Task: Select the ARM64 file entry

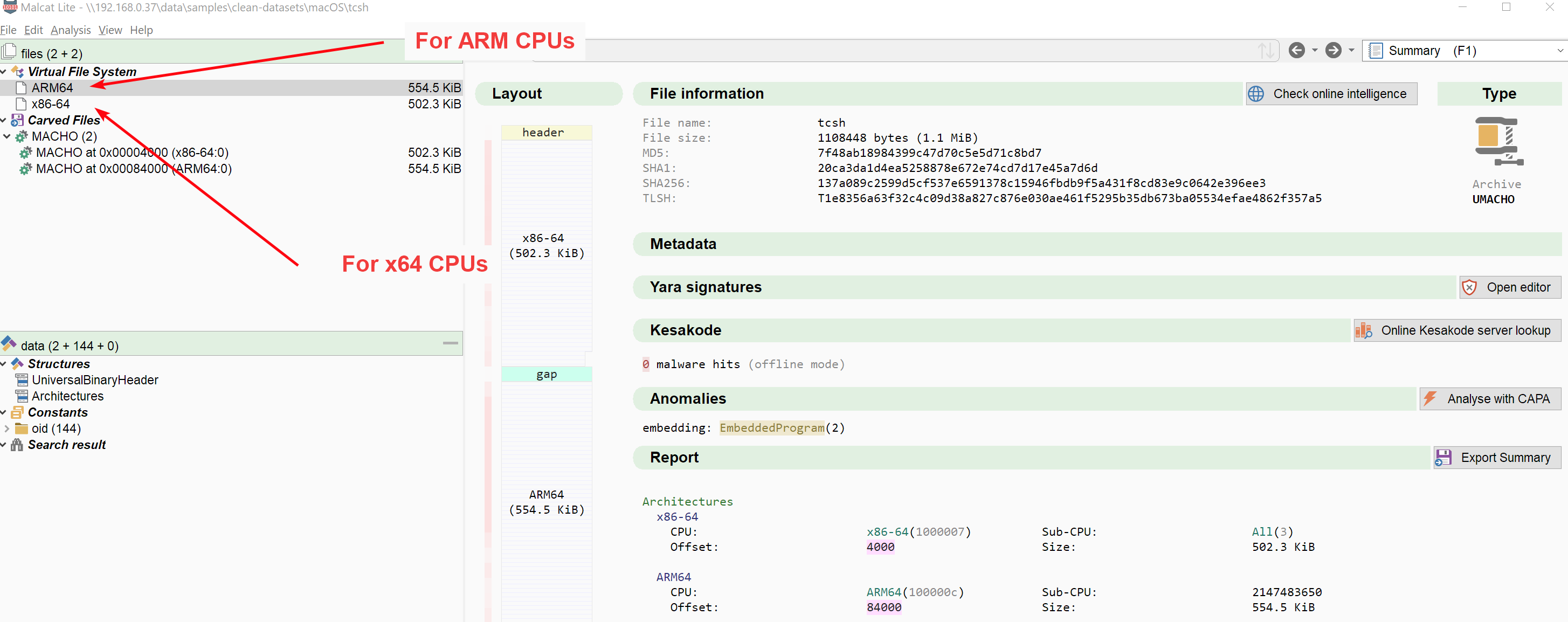Action: pyautogui.click(x=231, y=88)
